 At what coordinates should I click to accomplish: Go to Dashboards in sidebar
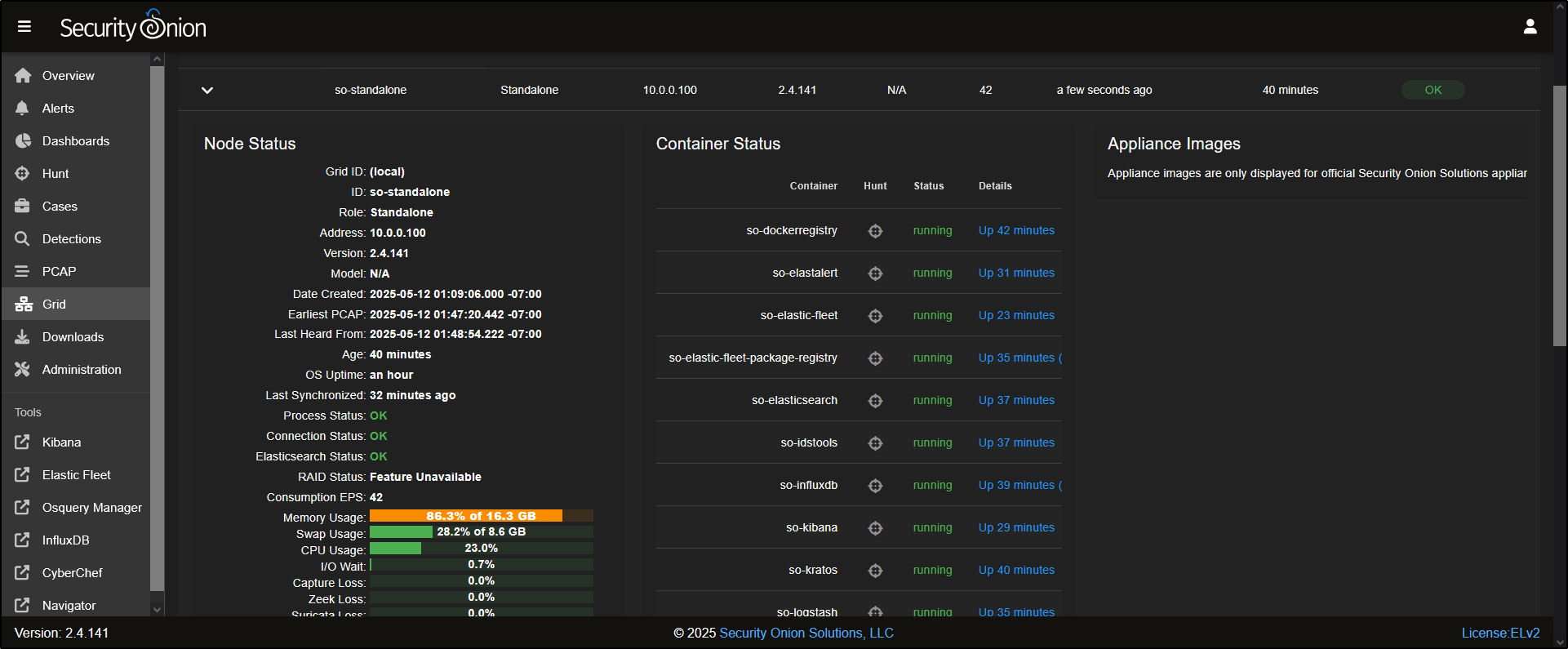(75, 141)
